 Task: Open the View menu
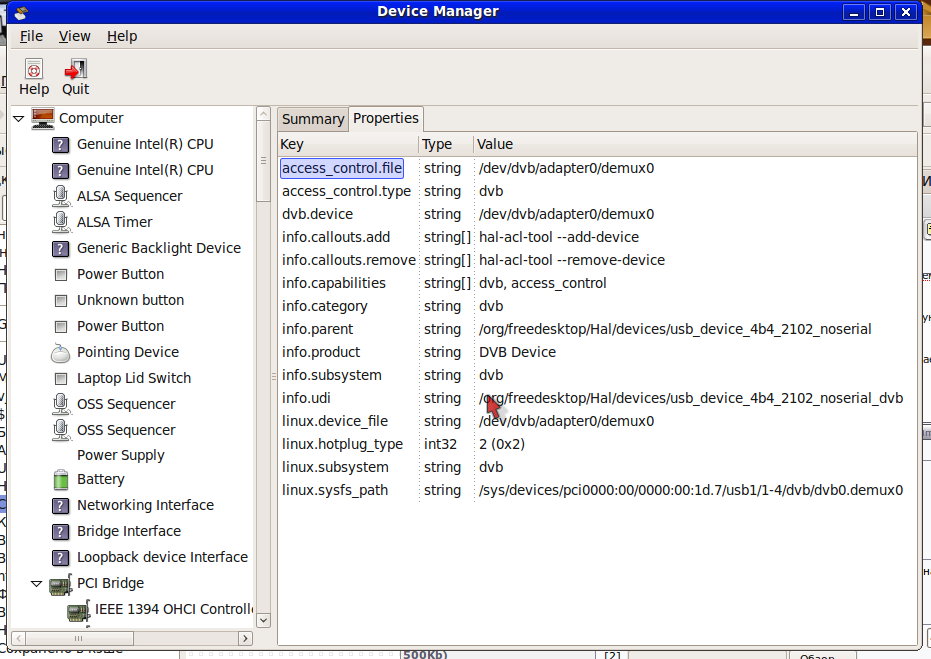point(74,36)
